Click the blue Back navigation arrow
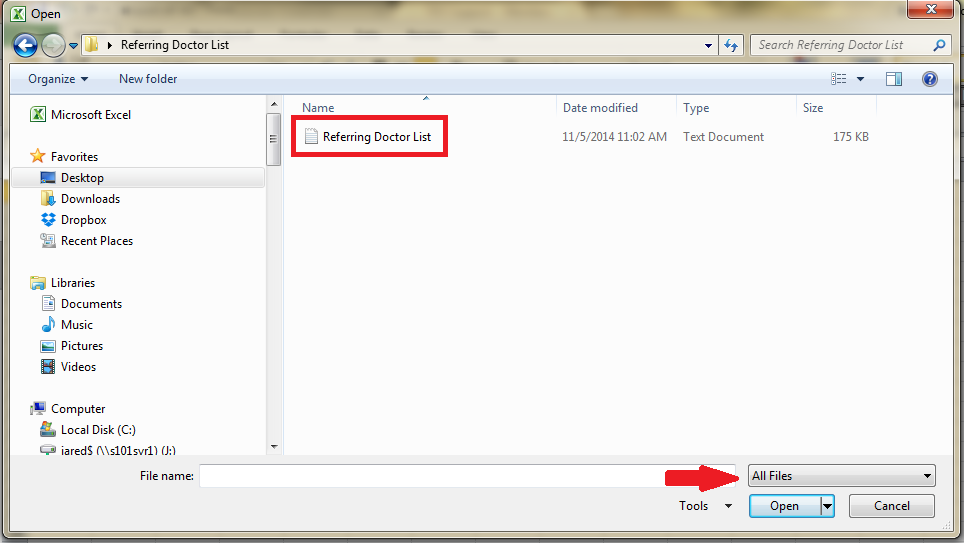Screen dimensions: 964x543 click(x=25, y=45)
